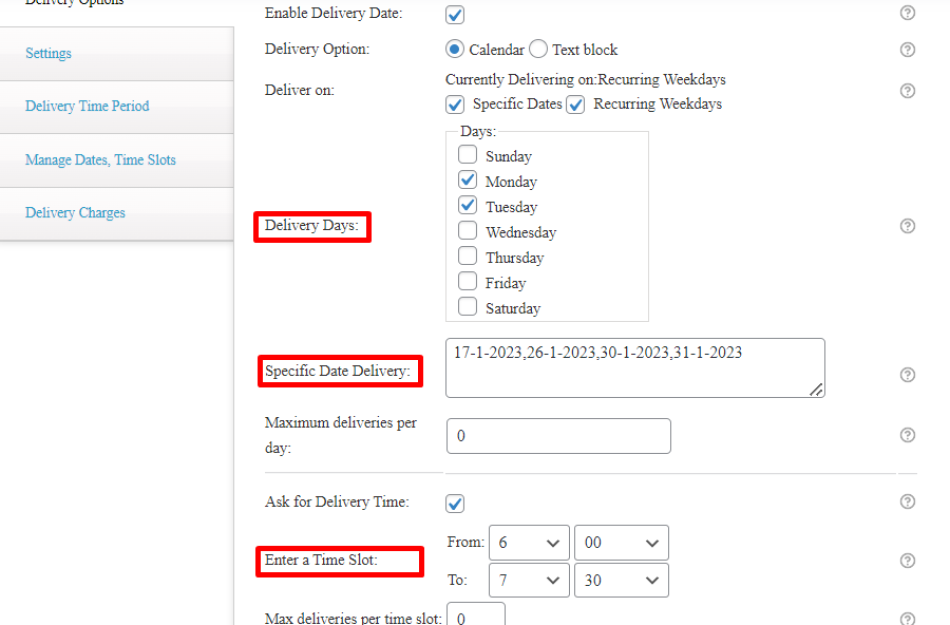Open the To minutes dropdown showing 30
Image resolution: width=950 pixels, height=625 pixels.
pyautogui.click(x=621, y=580)
